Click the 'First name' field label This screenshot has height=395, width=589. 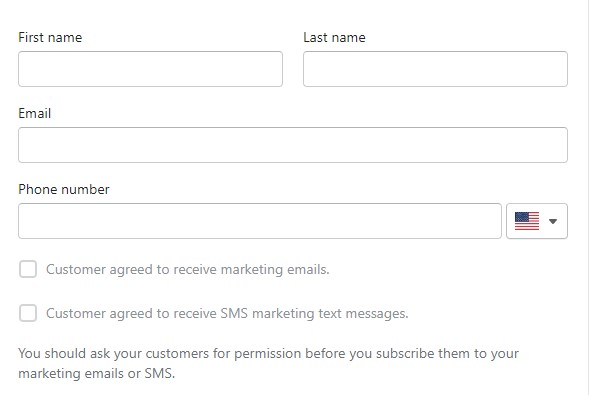coord(50,38)
